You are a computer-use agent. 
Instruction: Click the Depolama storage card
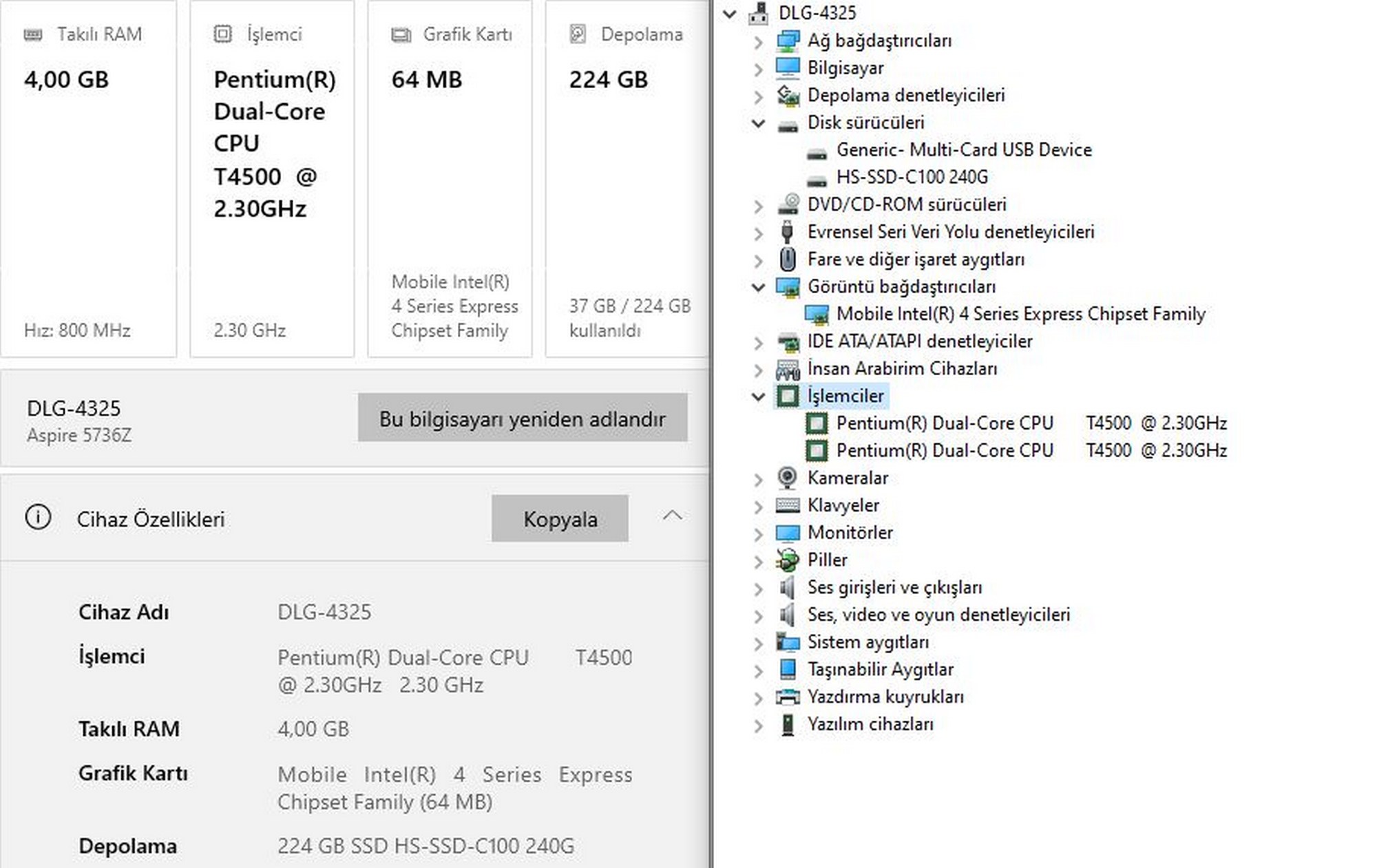tap(627, 179)
